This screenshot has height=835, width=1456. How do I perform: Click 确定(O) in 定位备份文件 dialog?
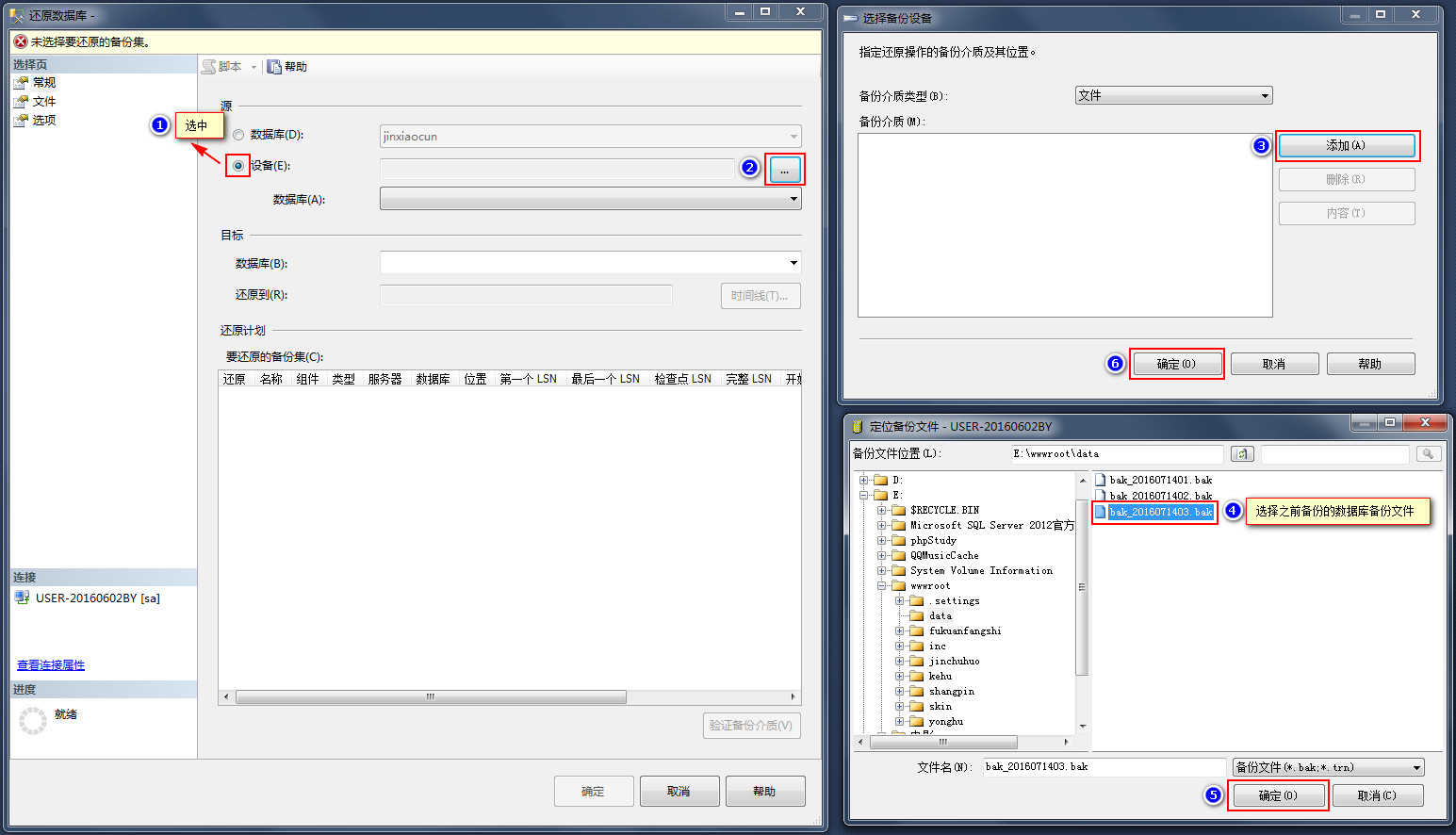tap(1278, 795)
